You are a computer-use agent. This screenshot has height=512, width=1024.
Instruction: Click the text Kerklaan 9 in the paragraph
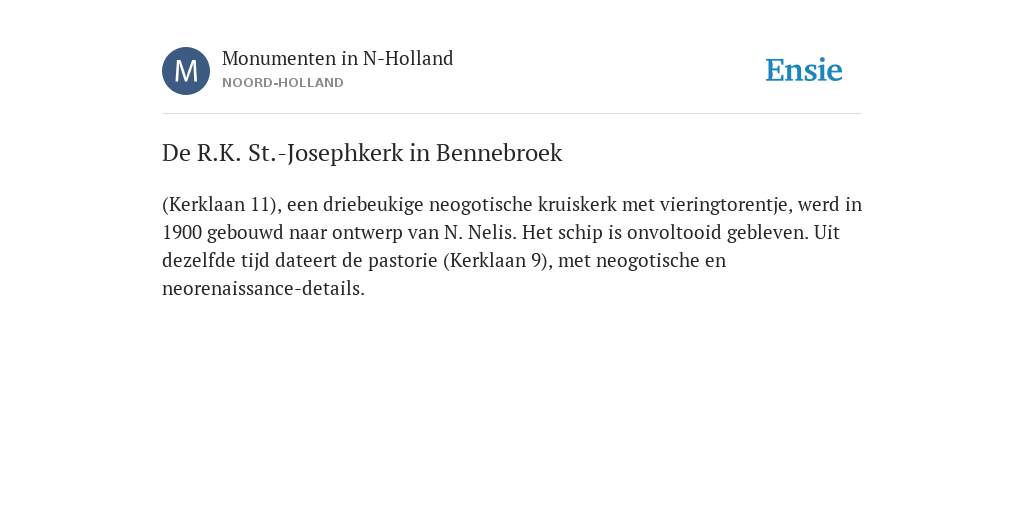coord(497,261)
